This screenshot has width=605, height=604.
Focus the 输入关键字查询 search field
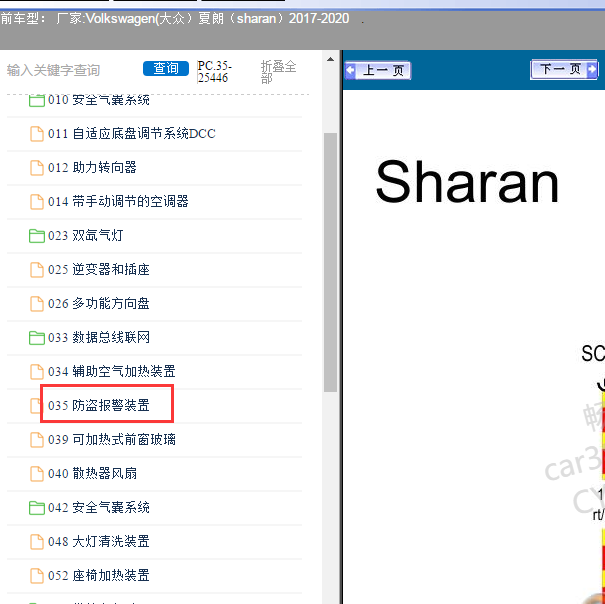point(53,70)
